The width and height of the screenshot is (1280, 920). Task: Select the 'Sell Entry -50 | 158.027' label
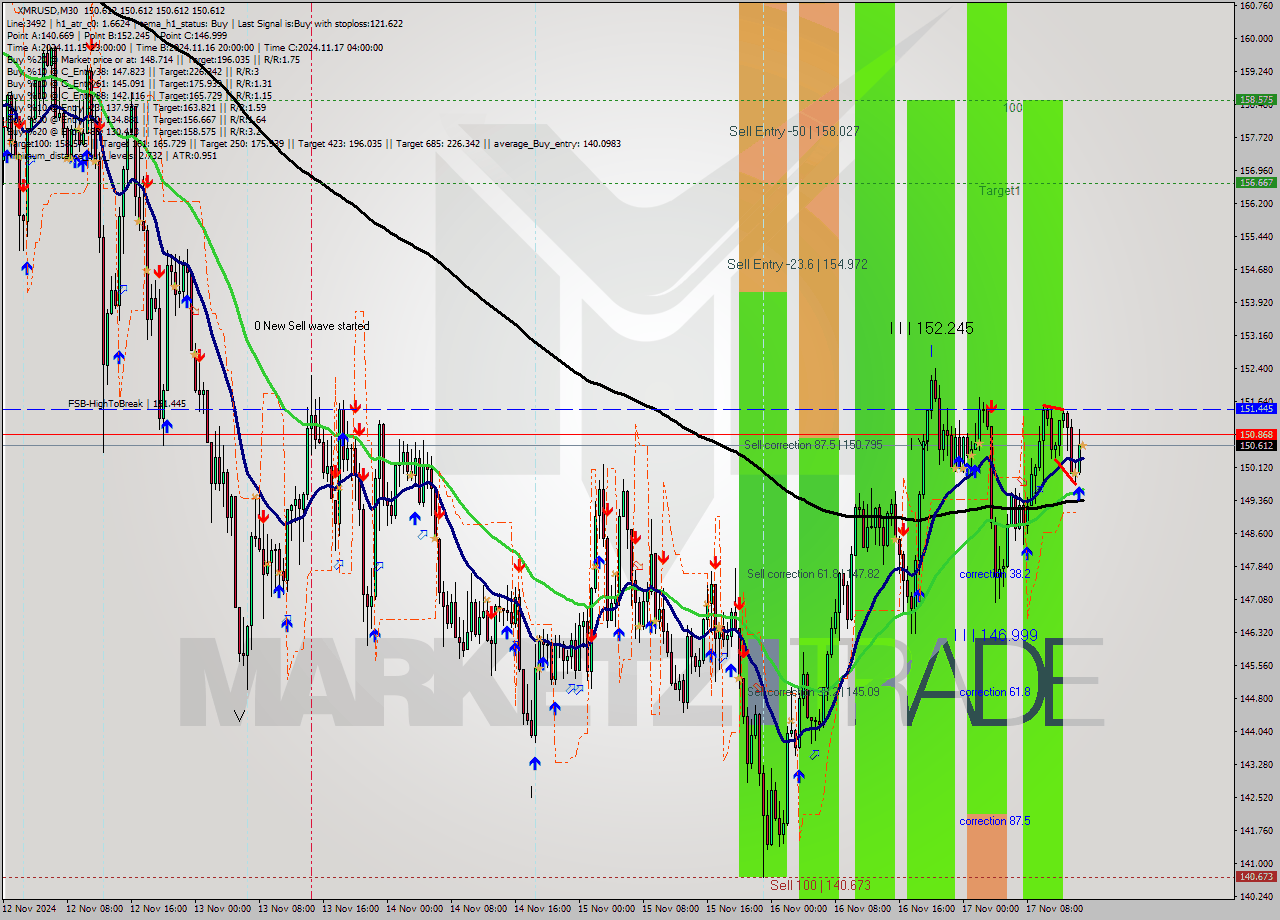coord(794,131)
